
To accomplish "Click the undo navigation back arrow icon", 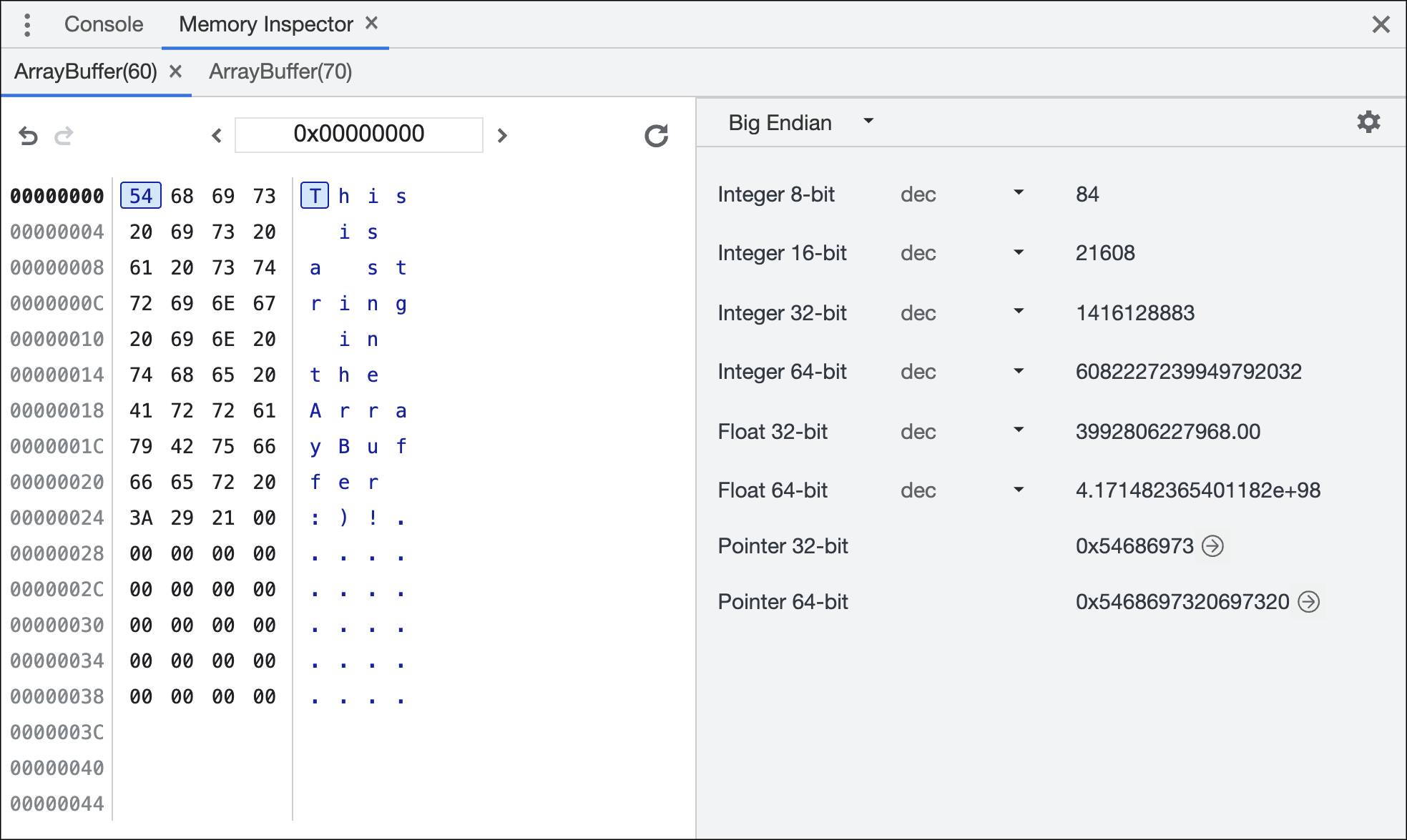I will click(x=28, y=135).
